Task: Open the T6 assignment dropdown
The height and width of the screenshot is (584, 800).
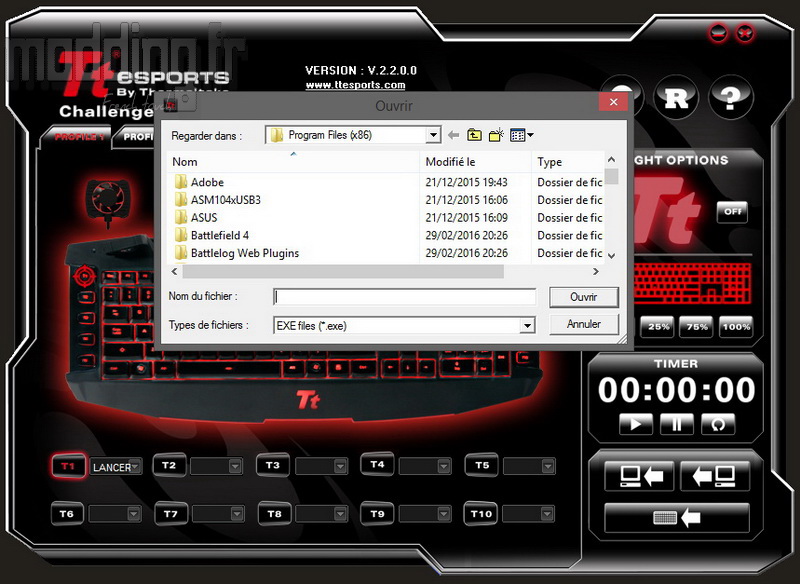Action: coord(134,514)
